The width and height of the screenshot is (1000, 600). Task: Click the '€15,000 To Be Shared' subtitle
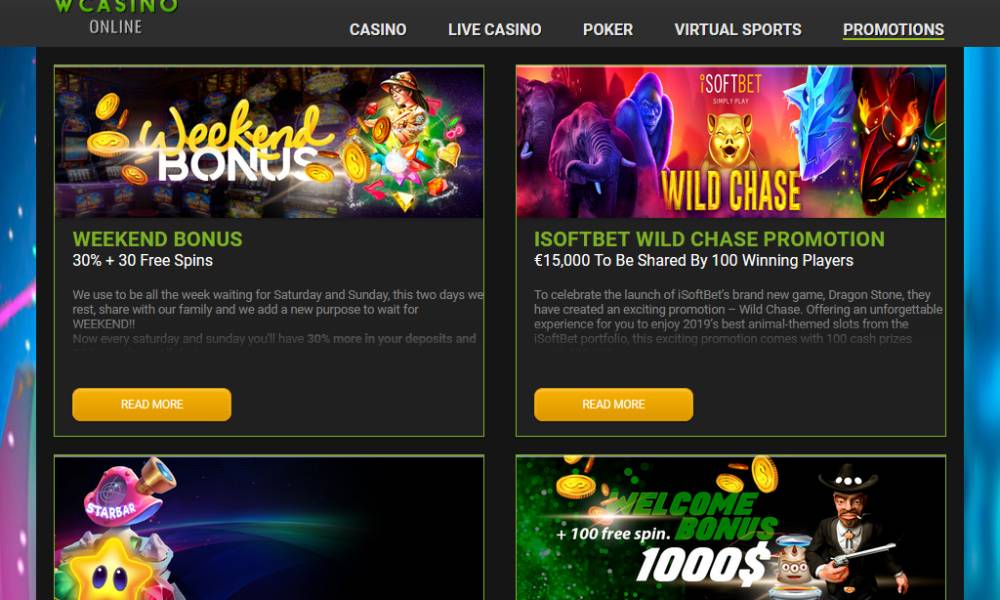coord(693,261)
